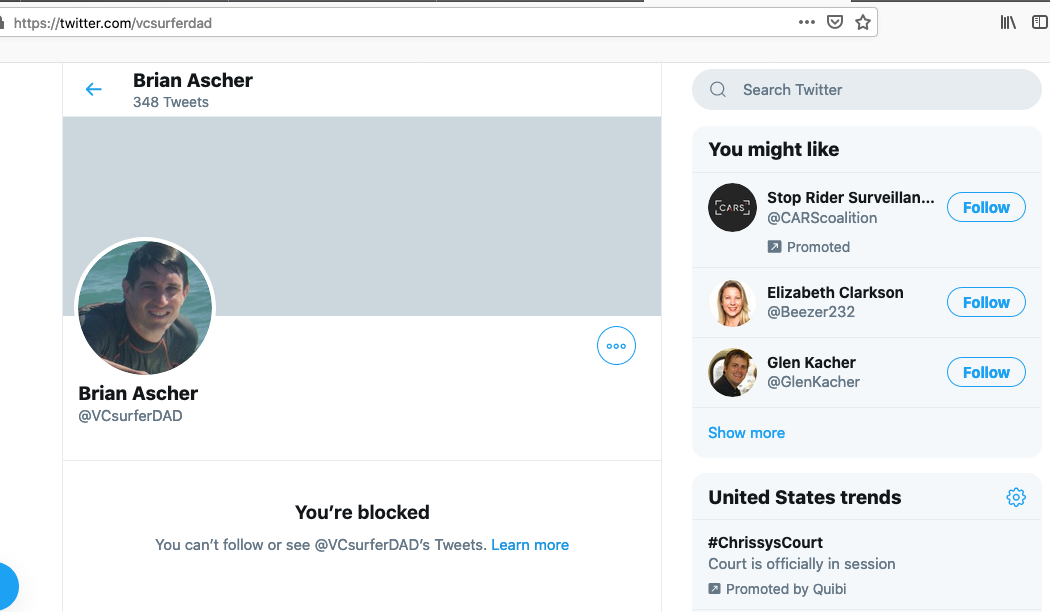The width and height of the screenshot is (1050, 612).
Task: Bookmark page with the star icon
Action: (862, 22)
